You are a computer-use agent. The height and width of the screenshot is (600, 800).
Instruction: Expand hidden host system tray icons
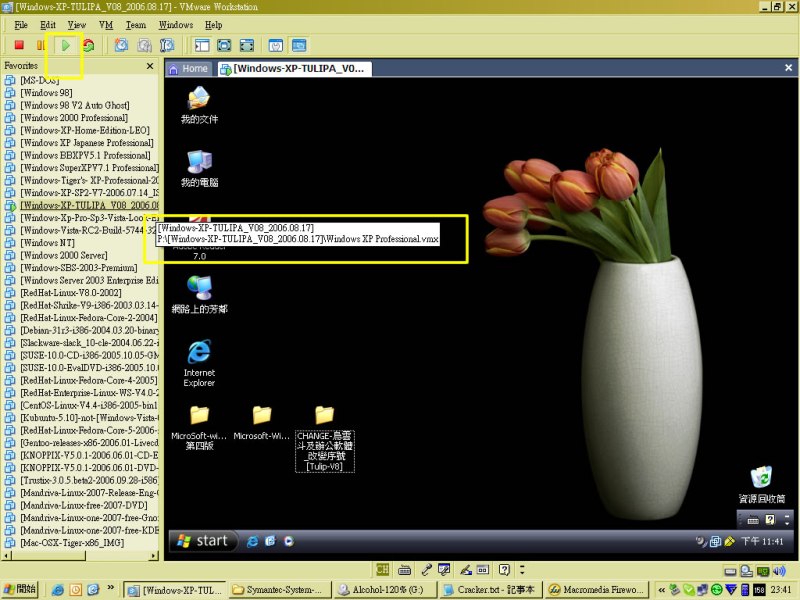coord(661,590)
